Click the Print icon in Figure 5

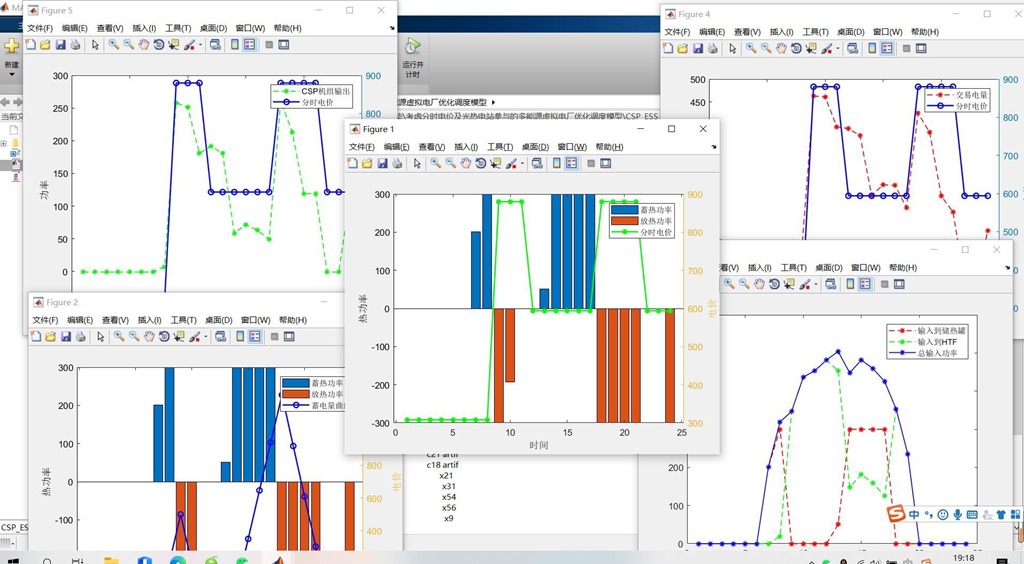coord(75,44)
